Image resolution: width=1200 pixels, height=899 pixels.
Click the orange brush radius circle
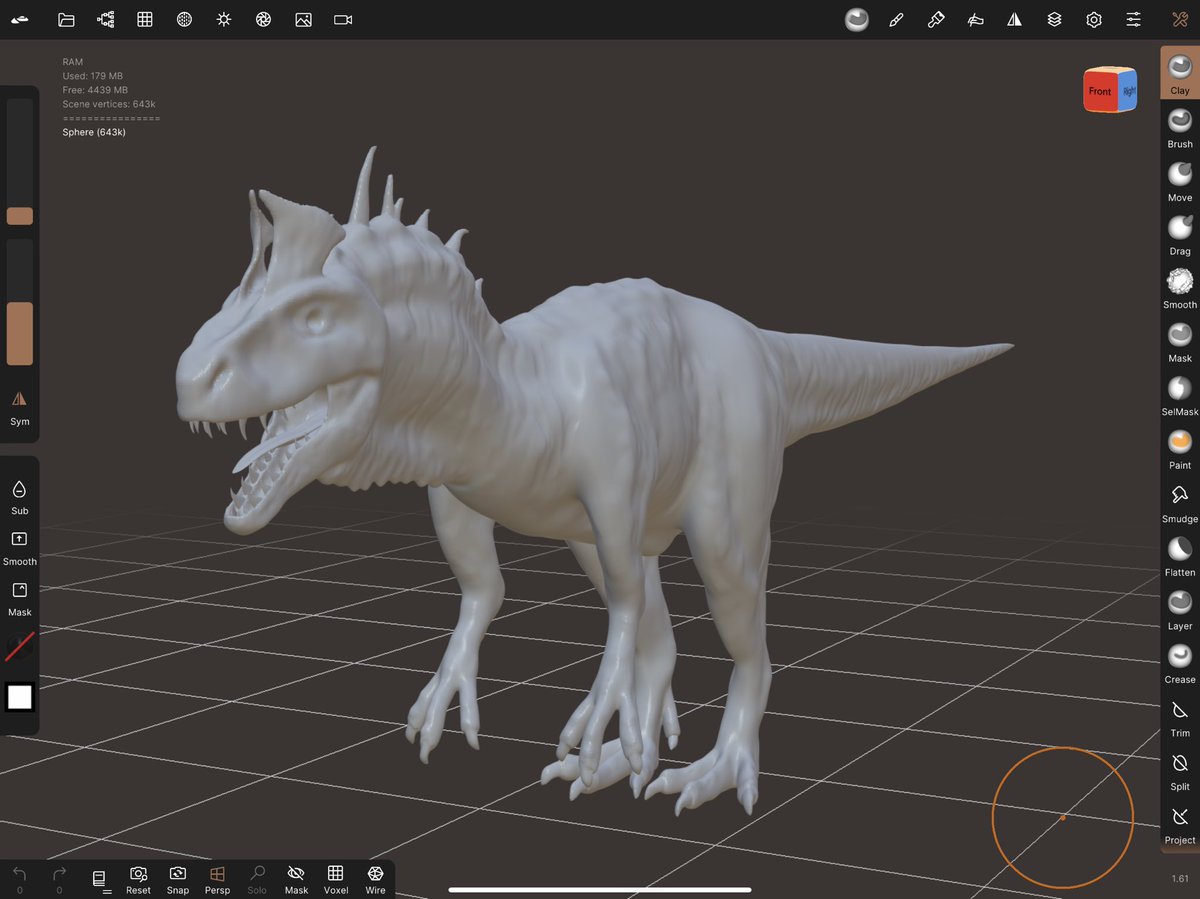1062,817
